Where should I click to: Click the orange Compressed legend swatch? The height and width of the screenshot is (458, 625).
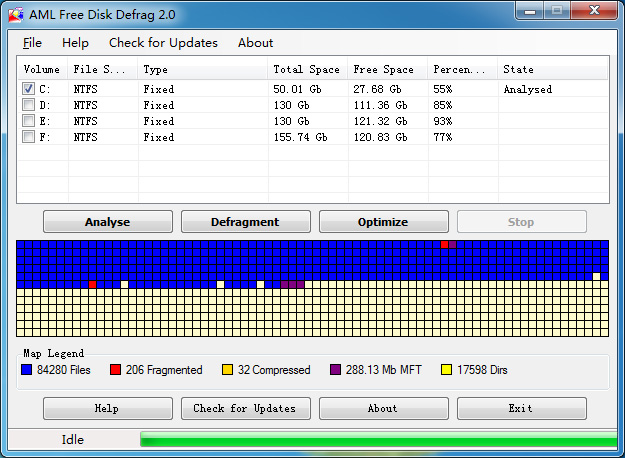227,370
